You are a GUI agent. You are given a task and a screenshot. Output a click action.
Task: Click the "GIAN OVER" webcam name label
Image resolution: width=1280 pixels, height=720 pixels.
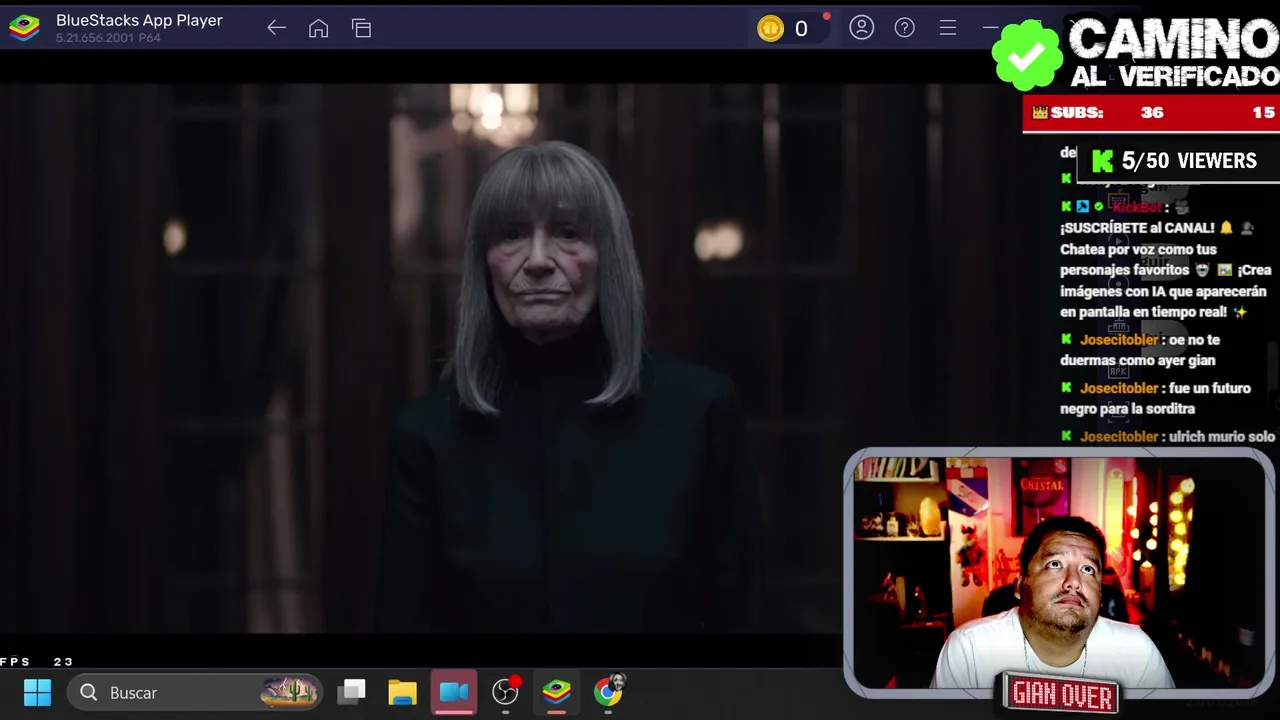[1062, 693]
